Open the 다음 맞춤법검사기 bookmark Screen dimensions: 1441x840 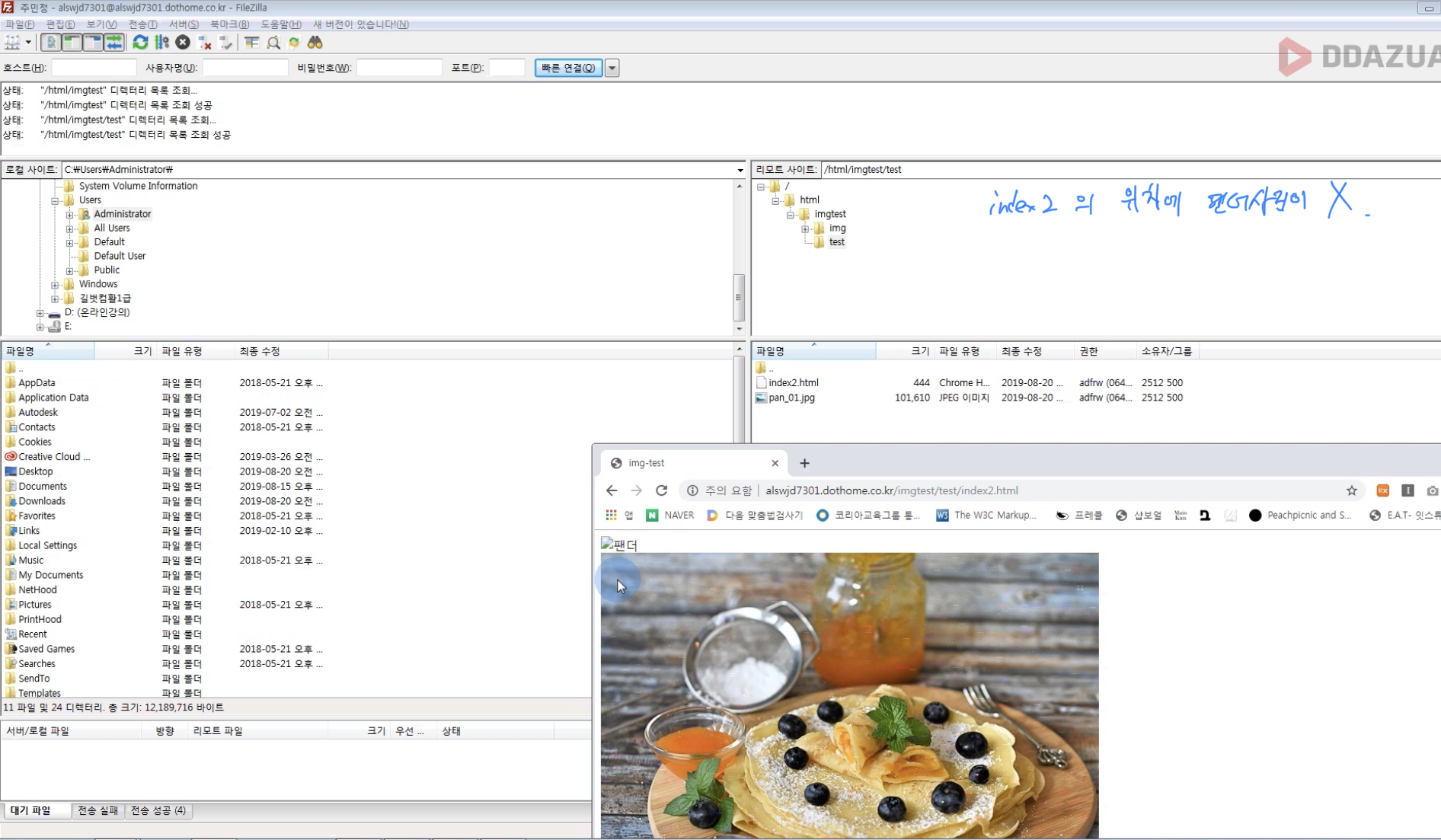click(x=755, y=516)
